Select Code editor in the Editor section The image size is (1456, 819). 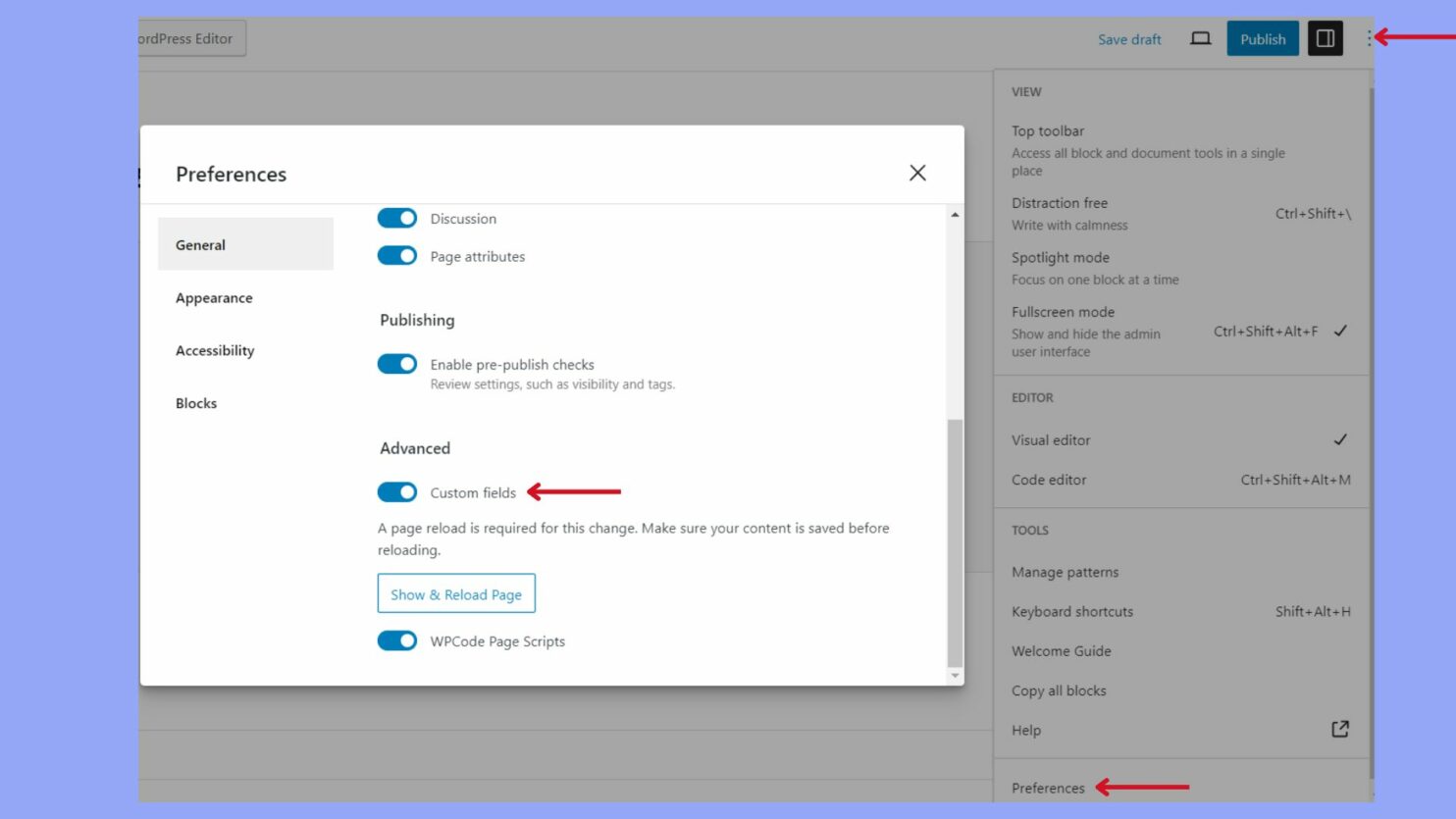[x=1049, y=480]
